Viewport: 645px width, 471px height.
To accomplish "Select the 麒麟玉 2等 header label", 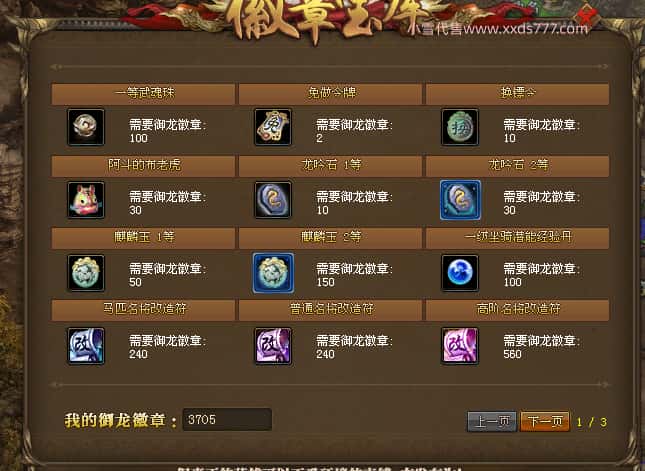I will [x=331, y=237].
